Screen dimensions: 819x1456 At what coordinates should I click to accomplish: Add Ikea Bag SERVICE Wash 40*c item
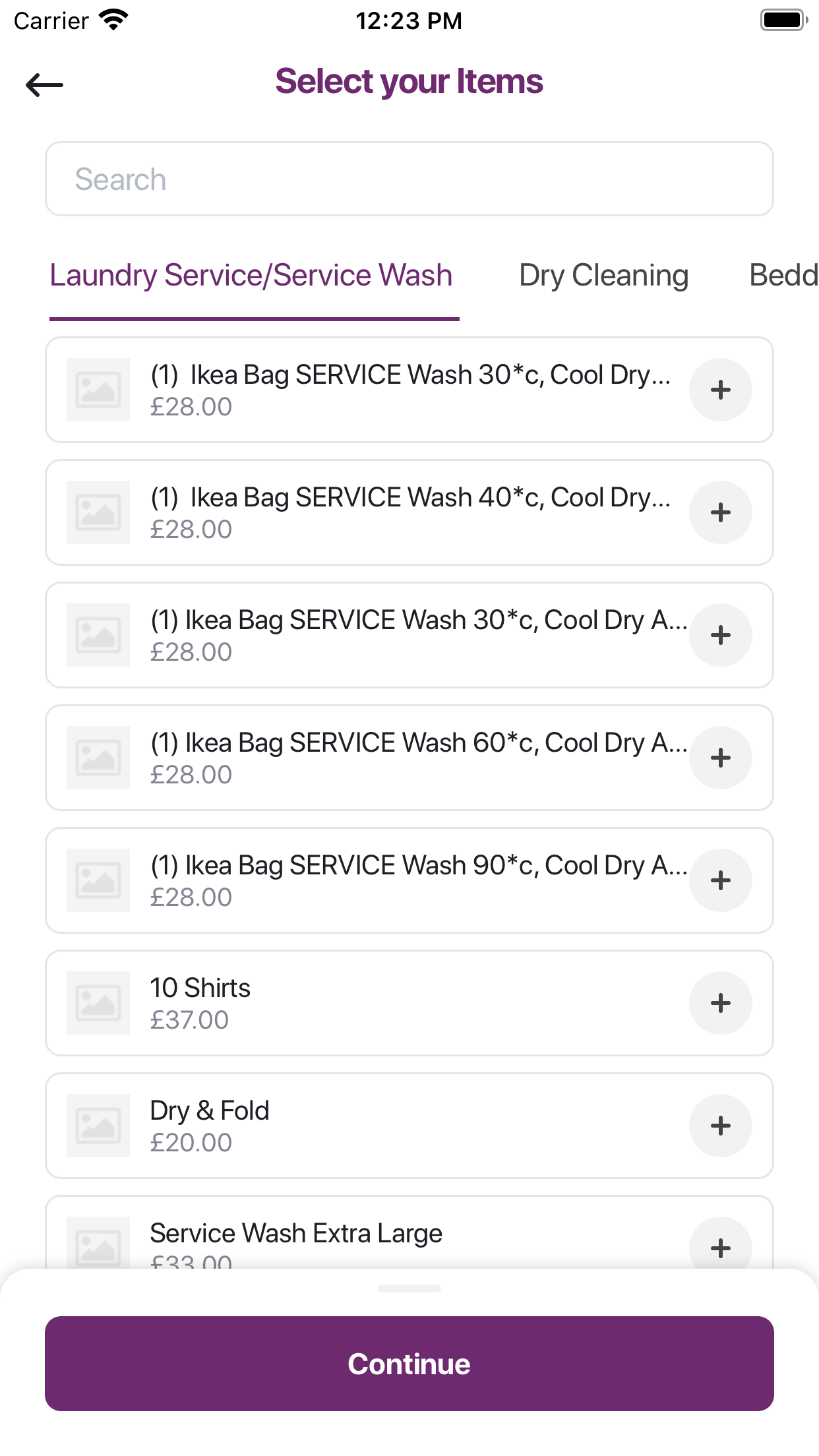721,512
